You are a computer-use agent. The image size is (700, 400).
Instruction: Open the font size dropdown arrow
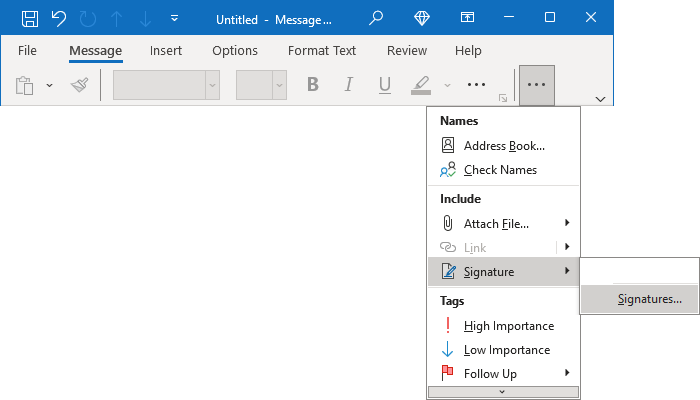tap(279, 85)
